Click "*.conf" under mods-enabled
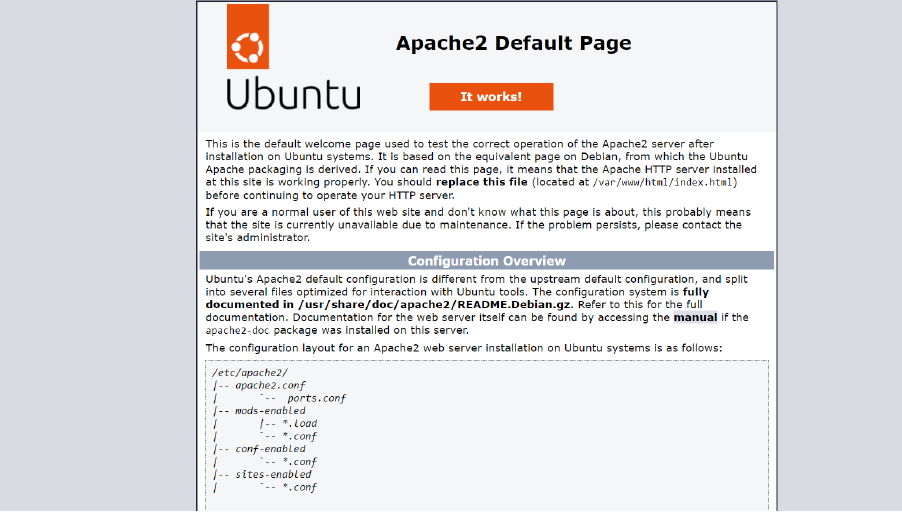The height and width of the screenshot is (515, 902). click(300, 436)
